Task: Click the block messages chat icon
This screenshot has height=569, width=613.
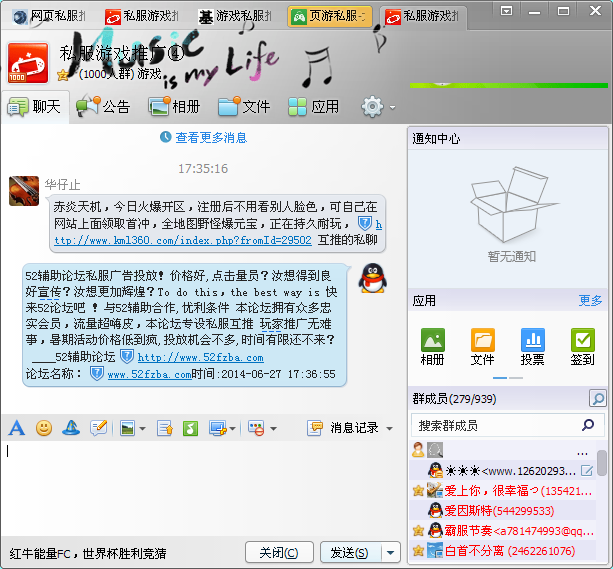Action: 256,428
